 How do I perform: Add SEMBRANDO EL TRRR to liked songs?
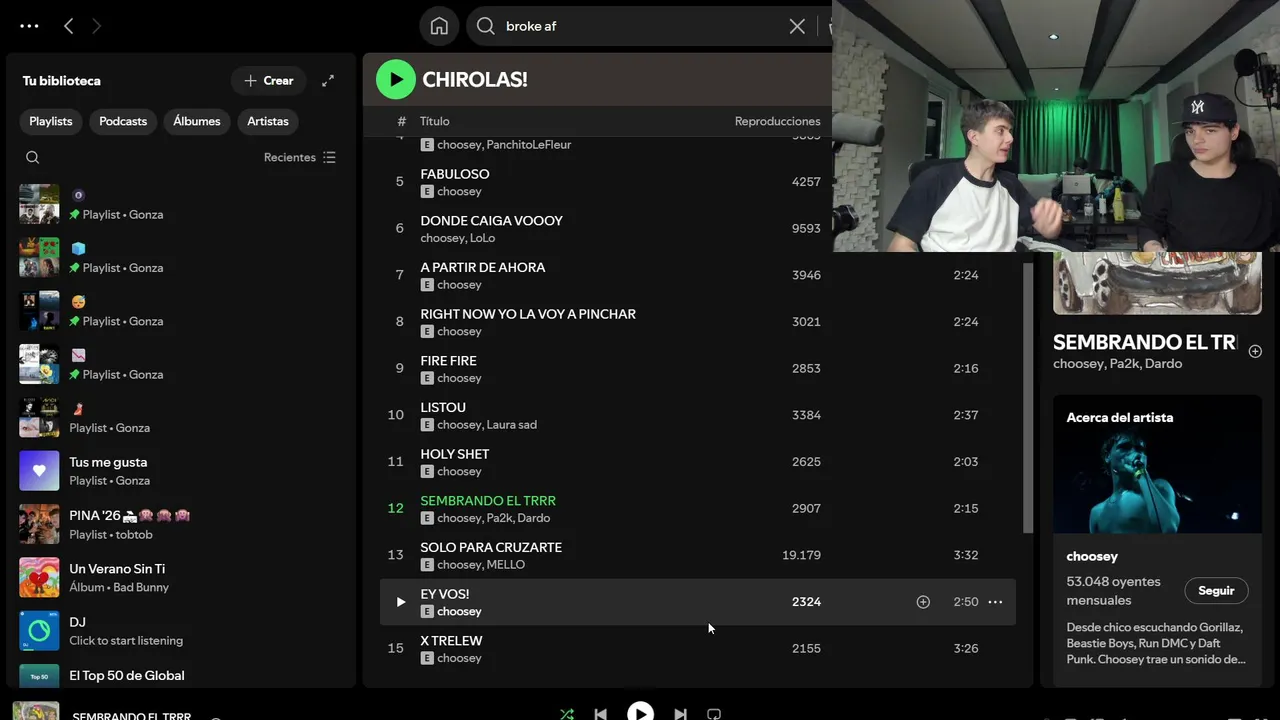(1255, 351)
